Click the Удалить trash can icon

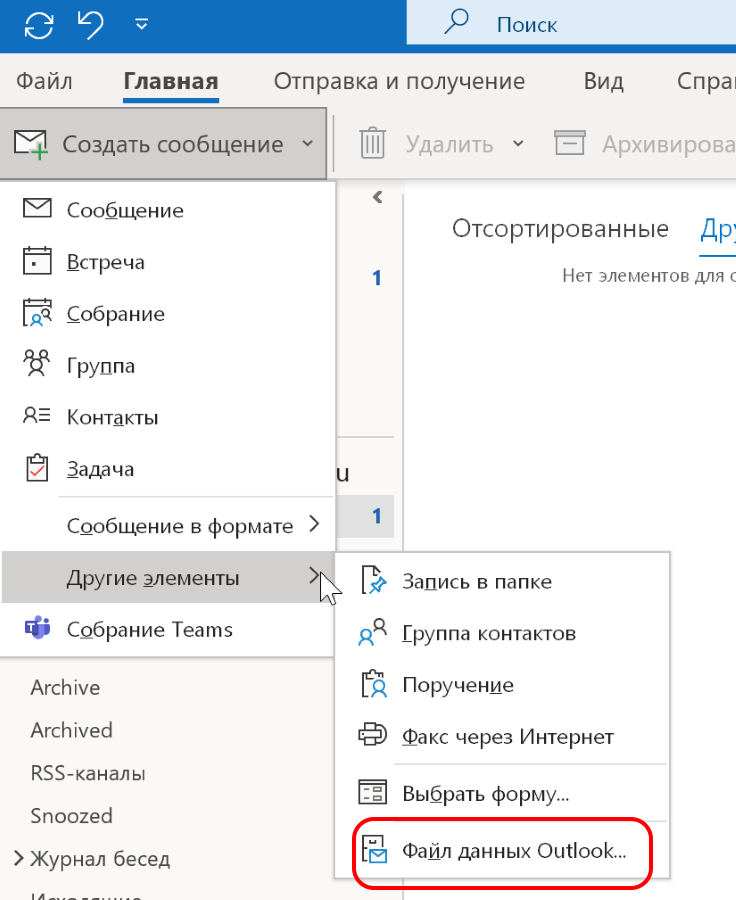[x=372, y=142]
